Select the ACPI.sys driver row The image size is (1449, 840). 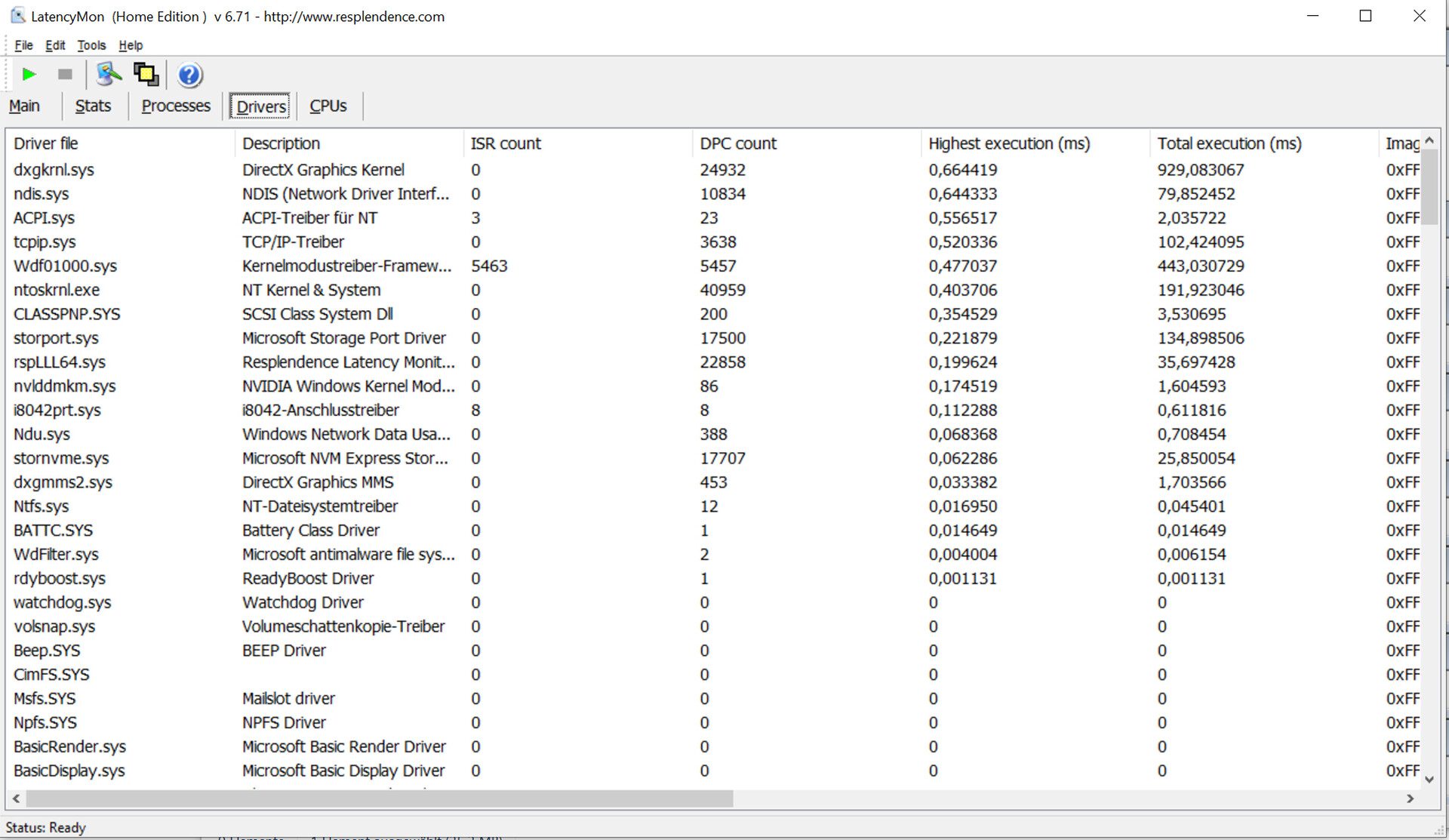[x=714, y=218]
